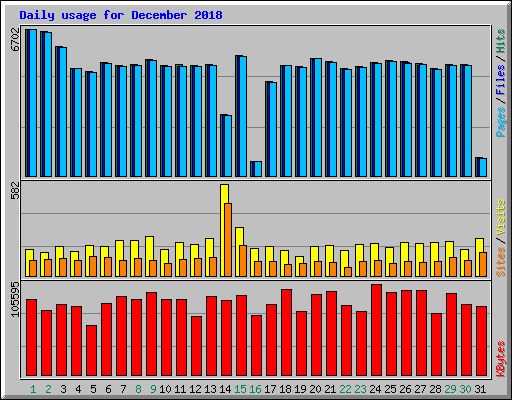Click day label 4 on the x-axis
This screenshot has width=512, height=400.
pos(78,389)
